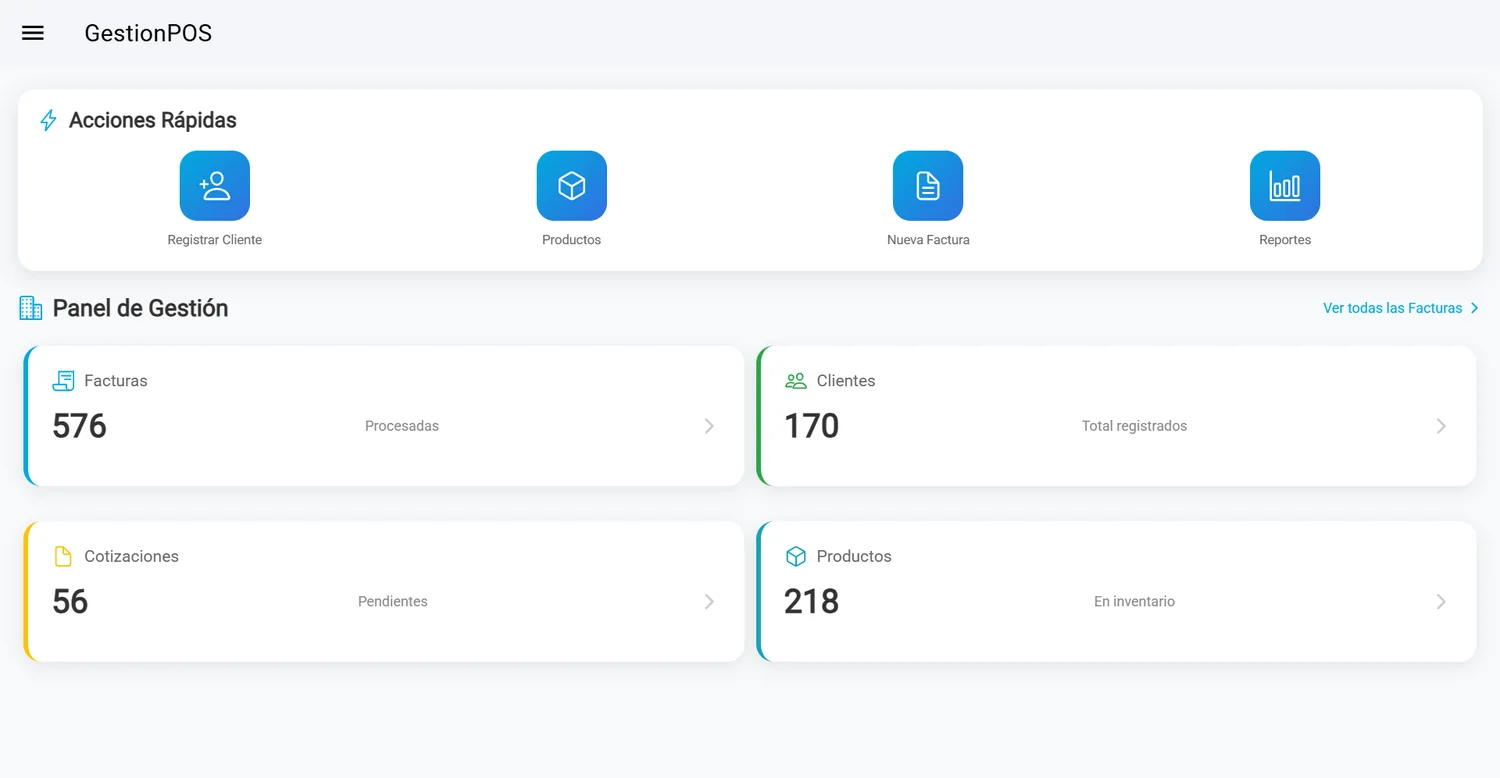Click the Facturas card title
The height and width of the screenshot is (778, 1500).
116,381
